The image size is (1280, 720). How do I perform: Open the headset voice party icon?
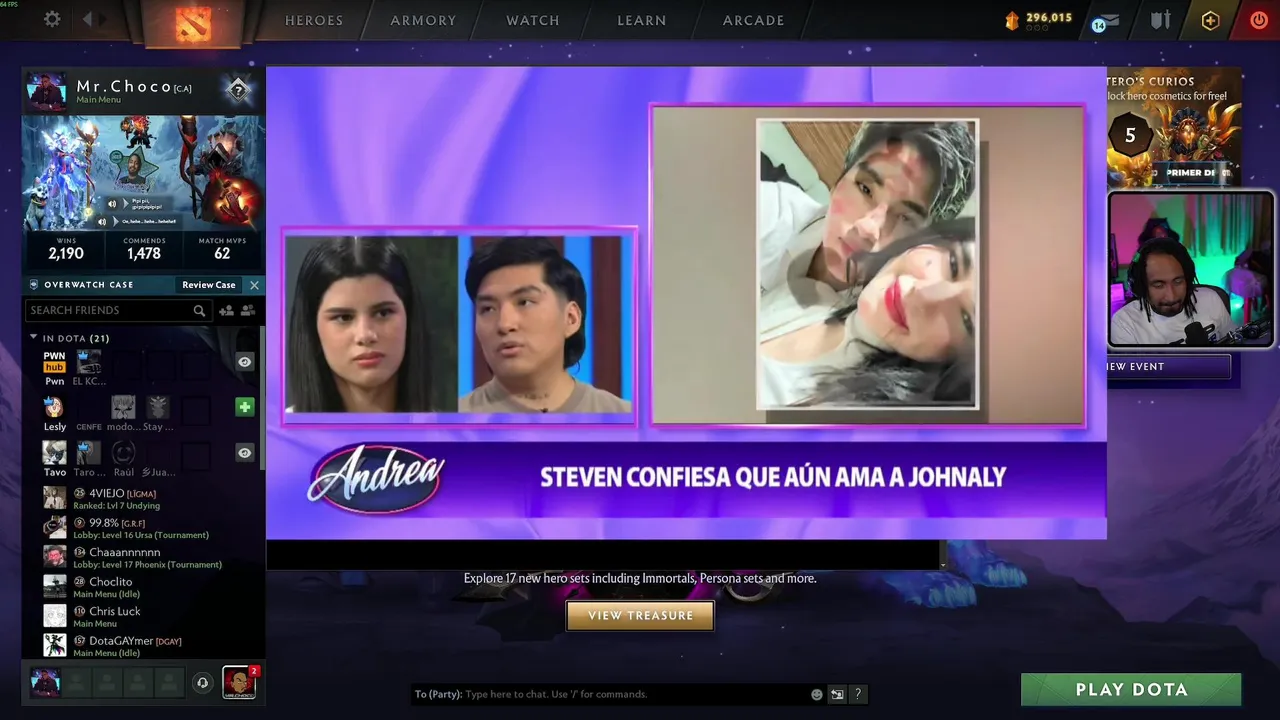coord(202,683)
